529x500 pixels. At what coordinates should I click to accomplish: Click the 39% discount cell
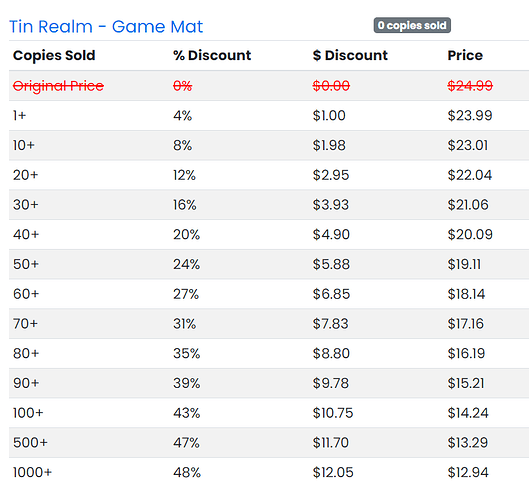click(187, 383)
